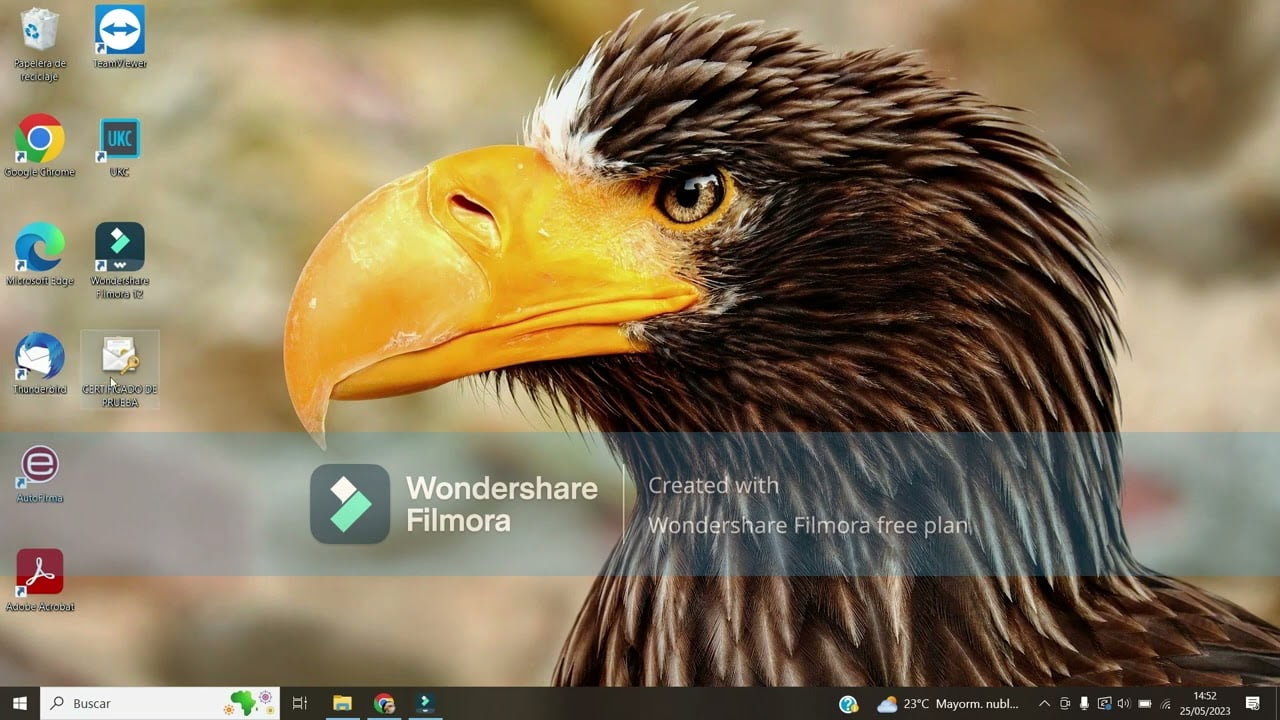Open the Windows Start menu
Image resolution: width=1280 pixels, height=720 pixels.
tap(19, 703)
